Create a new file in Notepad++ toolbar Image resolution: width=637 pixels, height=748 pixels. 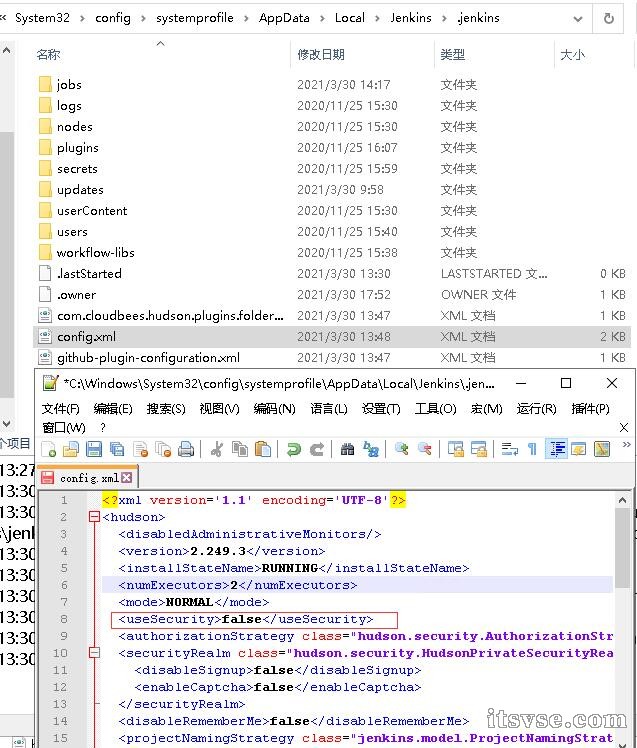48,449
